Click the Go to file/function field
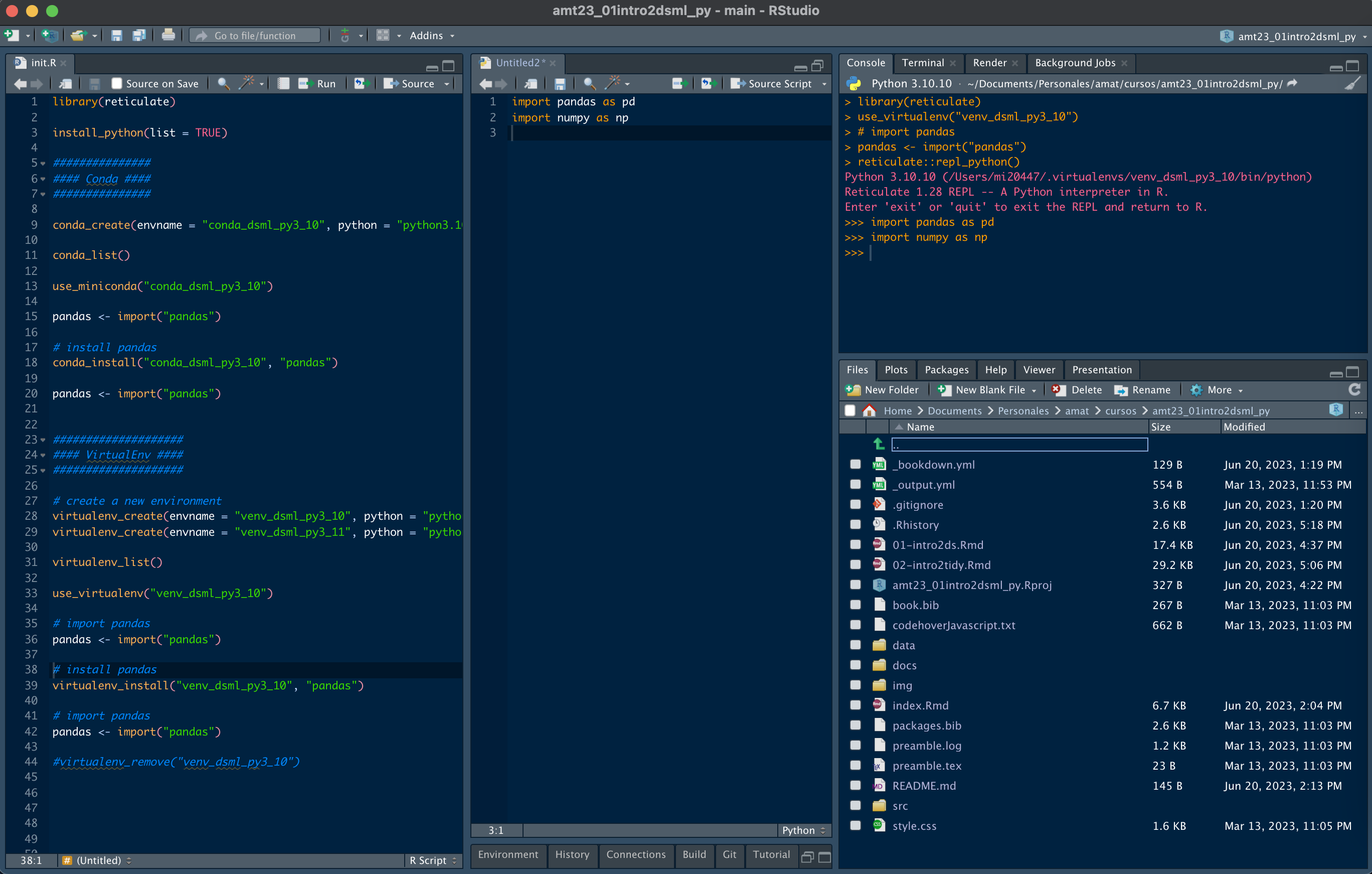The image size is (1372, 874). pyautogui.click(x=255, y=35)
